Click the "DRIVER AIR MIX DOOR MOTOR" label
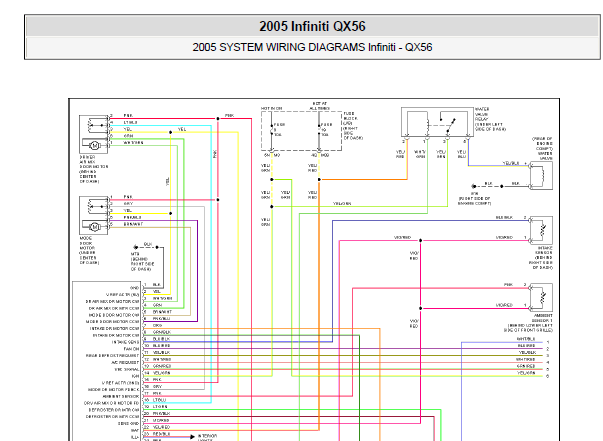This screenshot has width=603, height=441. (x=93, y=162)
